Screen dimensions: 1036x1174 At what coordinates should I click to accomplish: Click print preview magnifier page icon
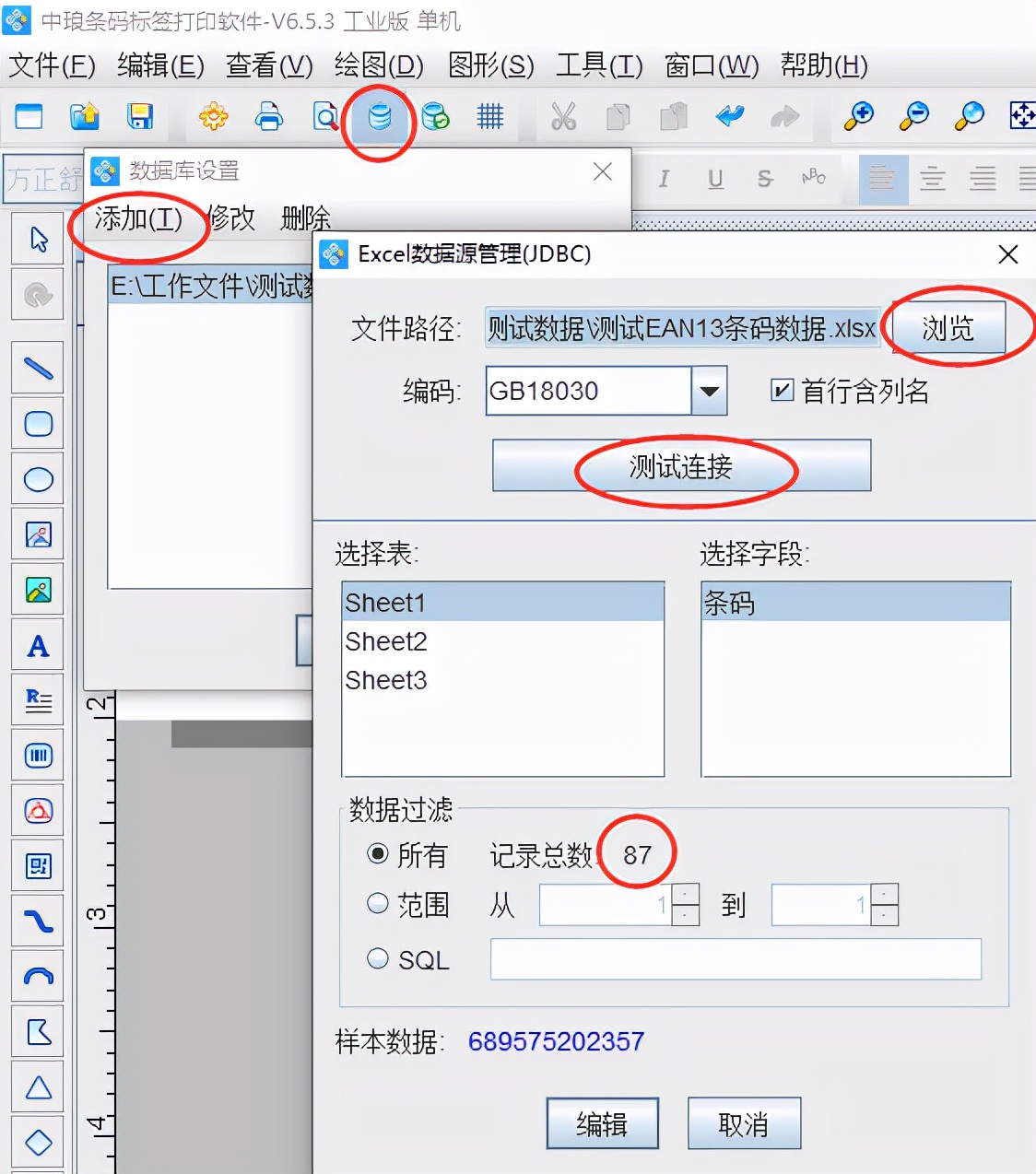point(325,116)
